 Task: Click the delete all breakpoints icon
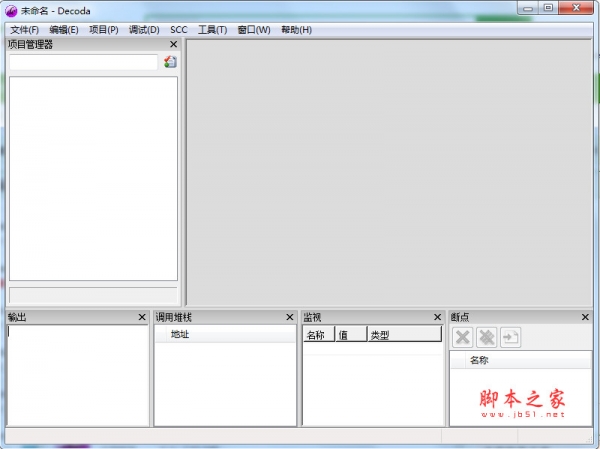pyautogui.click(x=486, y=337)
